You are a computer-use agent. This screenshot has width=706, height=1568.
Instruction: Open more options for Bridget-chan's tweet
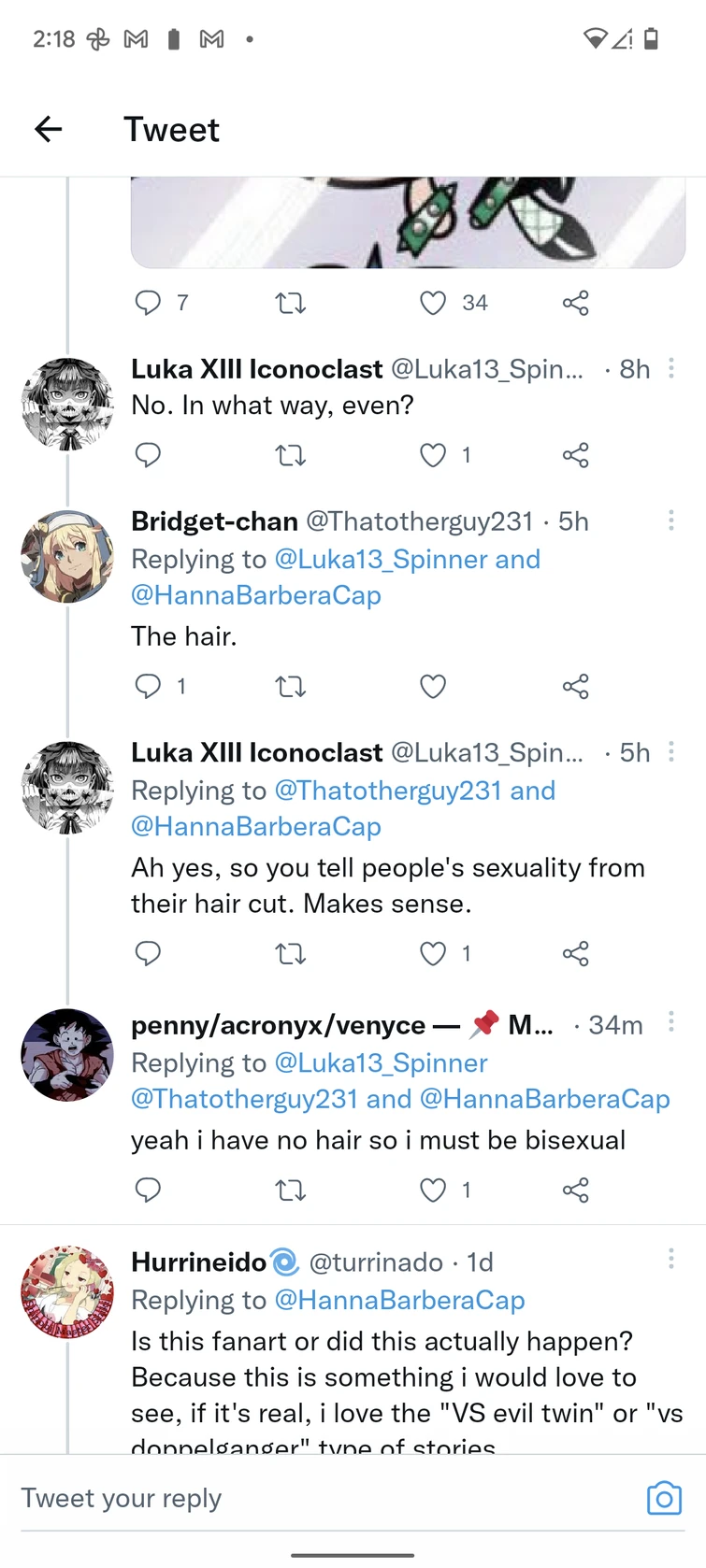[x=670, y=520]
